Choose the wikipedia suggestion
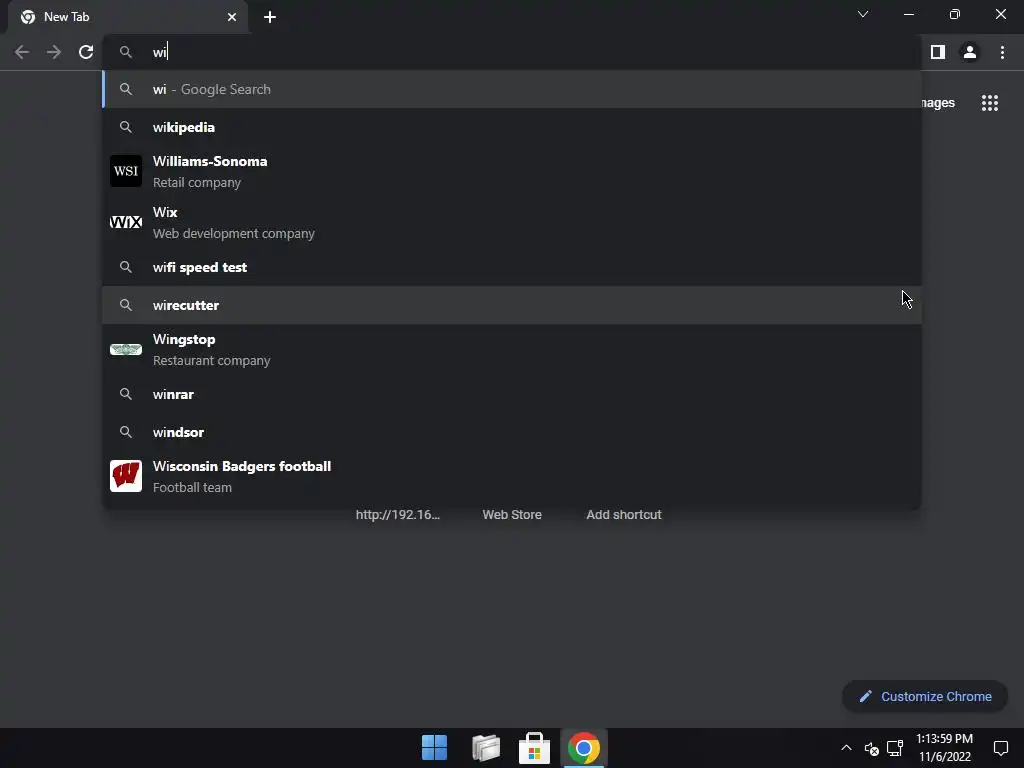 (x=512, y=127)
